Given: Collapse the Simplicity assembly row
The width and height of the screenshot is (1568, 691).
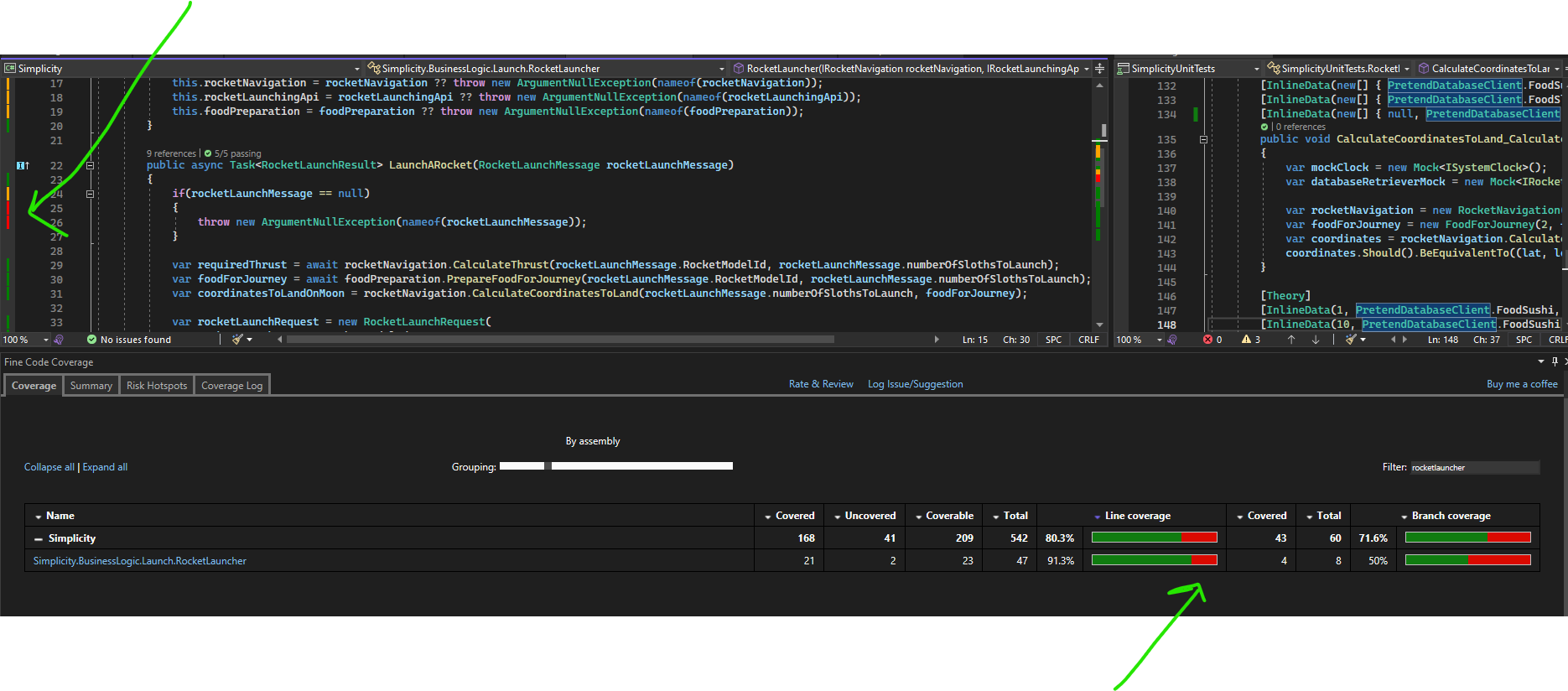Looking at the screenshot, I should (x=39, y=539).
